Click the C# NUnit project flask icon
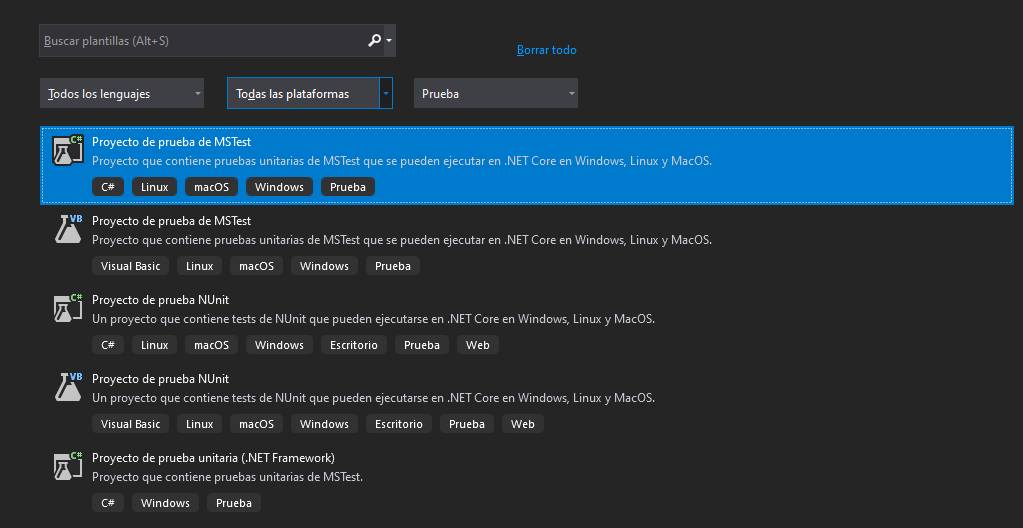1023x528 pixels. tap(68, 308)
